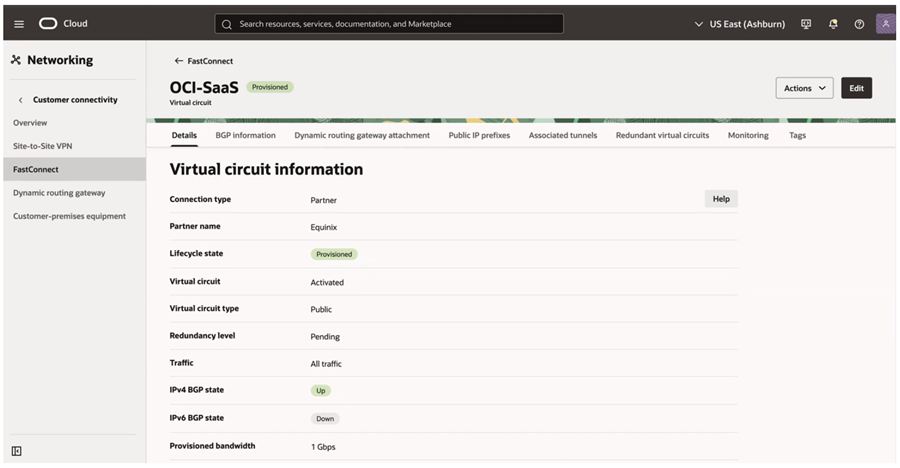The width and height of the screenshot is (900, 468).
Task: Open the Actions dropdown
Action: (804, 88)
